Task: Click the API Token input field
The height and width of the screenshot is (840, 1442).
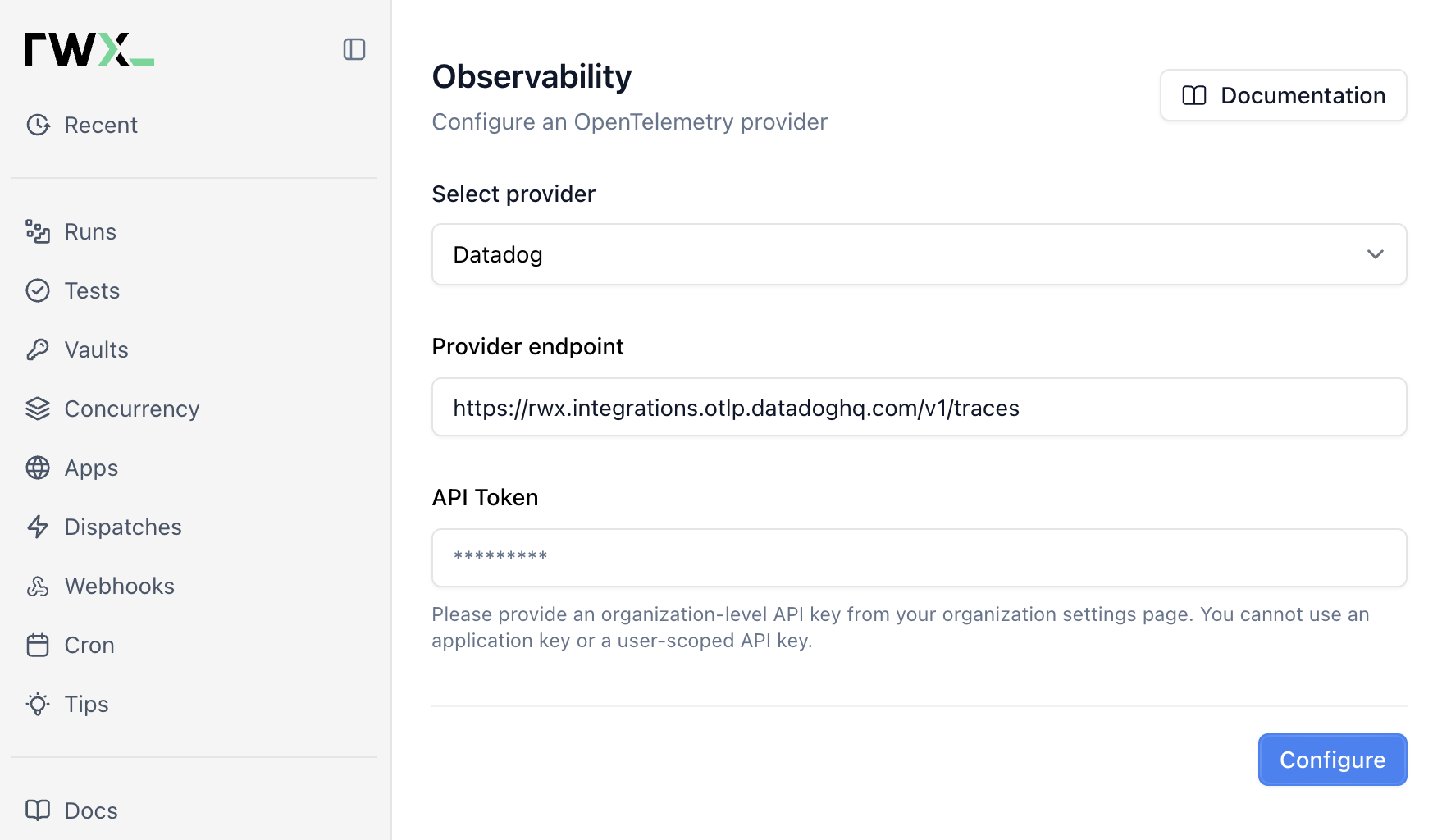Action: pos(919,558)
